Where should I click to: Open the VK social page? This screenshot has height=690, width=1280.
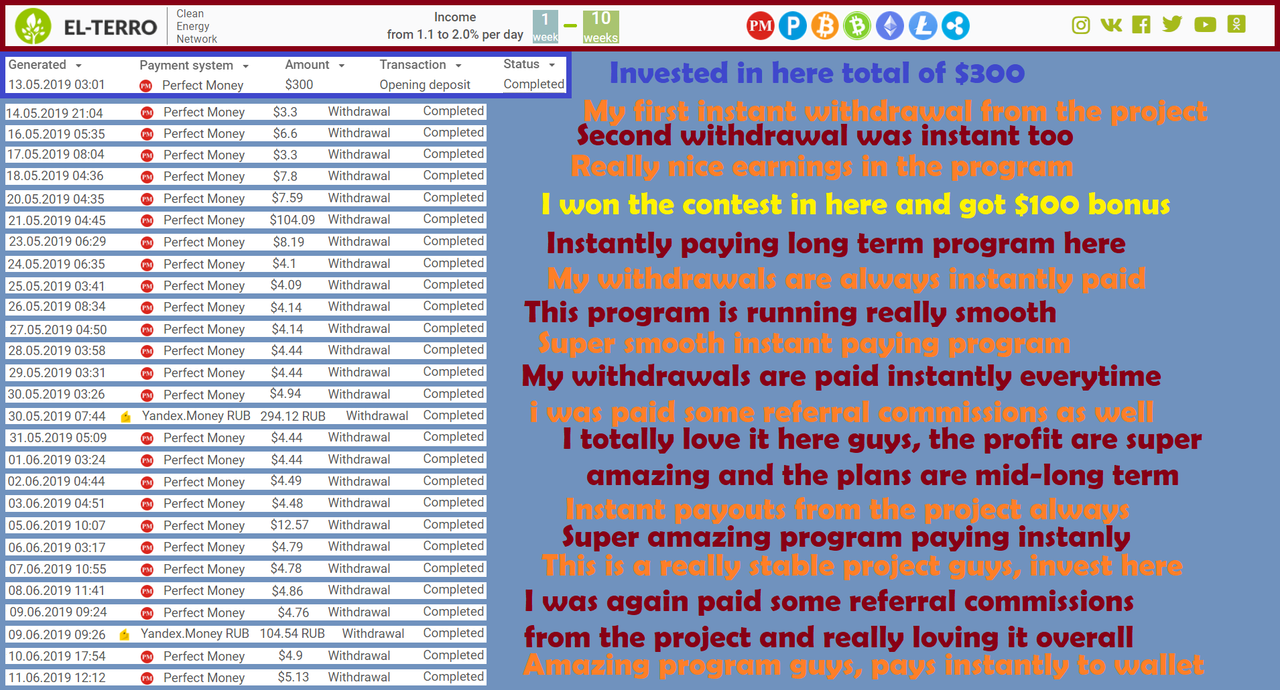pyautogui.click(x=1111, y=25)
